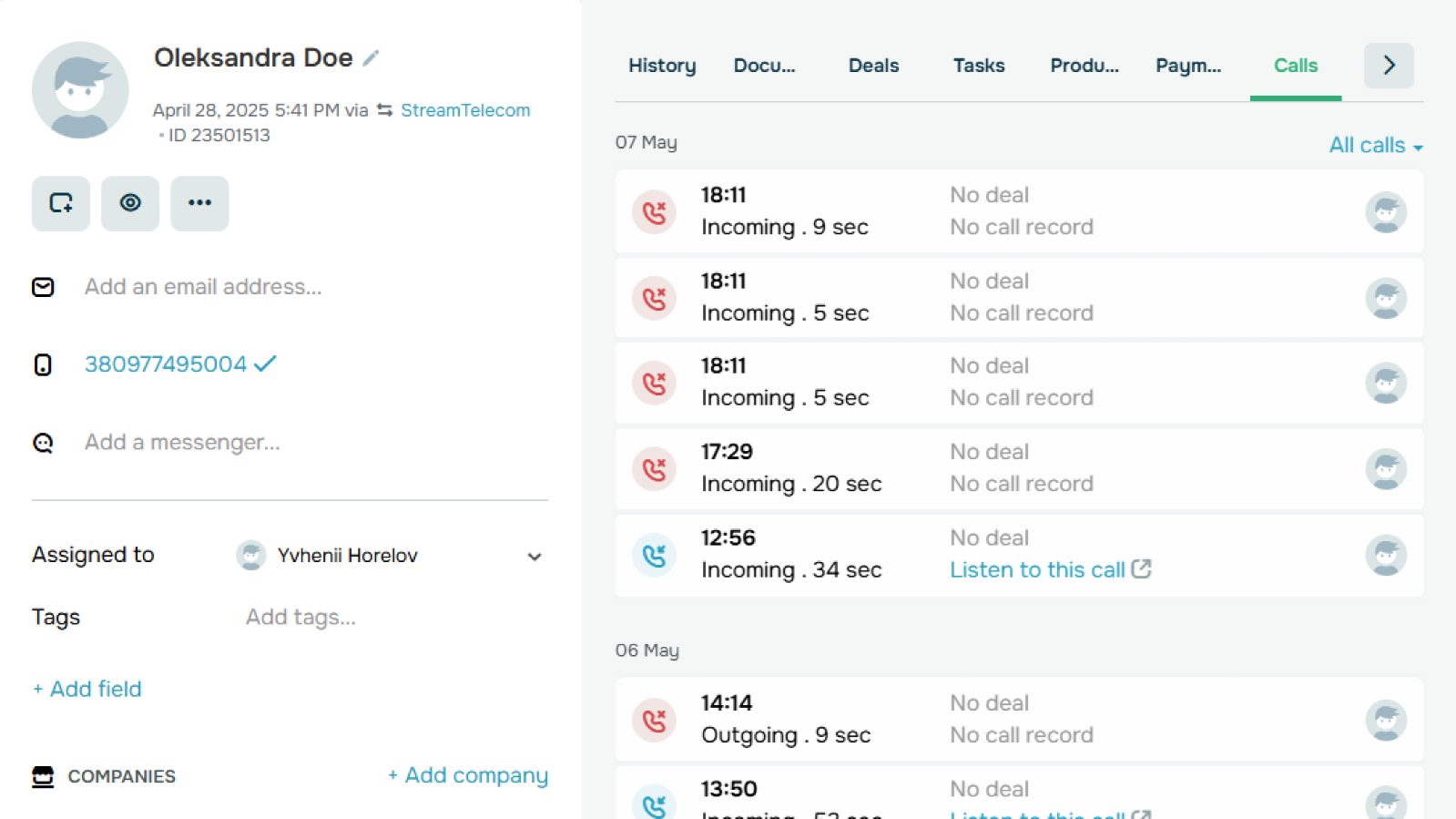Click the user avatar on the 12:56 call
This screenshot has height=819, width=1456.
click(x=1385, y=555)
